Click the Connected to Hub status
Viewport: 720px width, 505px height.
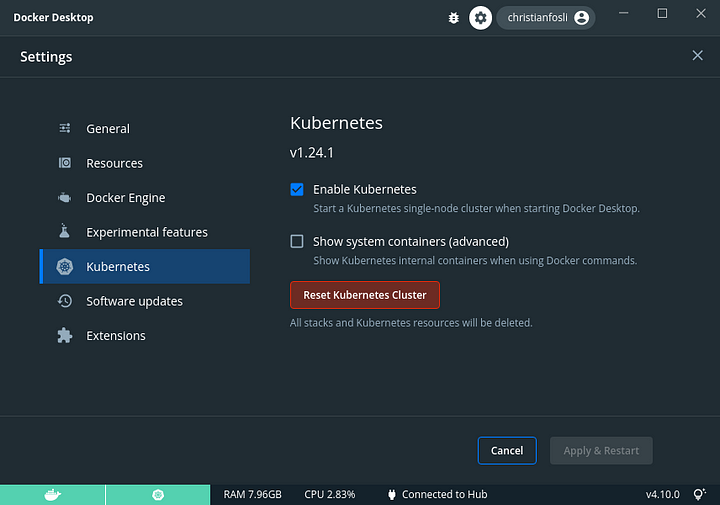point(444,494)
